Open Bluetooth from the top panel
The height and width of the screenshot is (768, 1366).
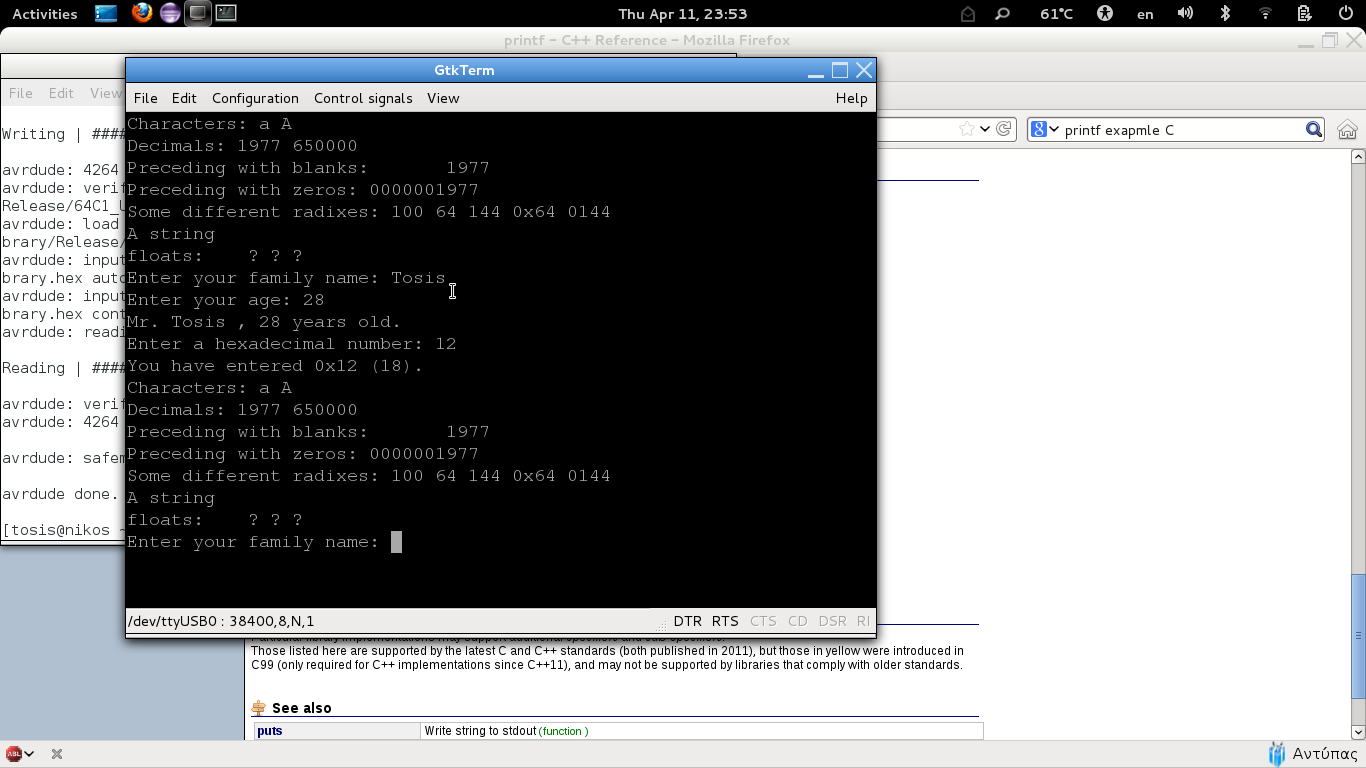pyautogui.click(x=1226, y=14)
